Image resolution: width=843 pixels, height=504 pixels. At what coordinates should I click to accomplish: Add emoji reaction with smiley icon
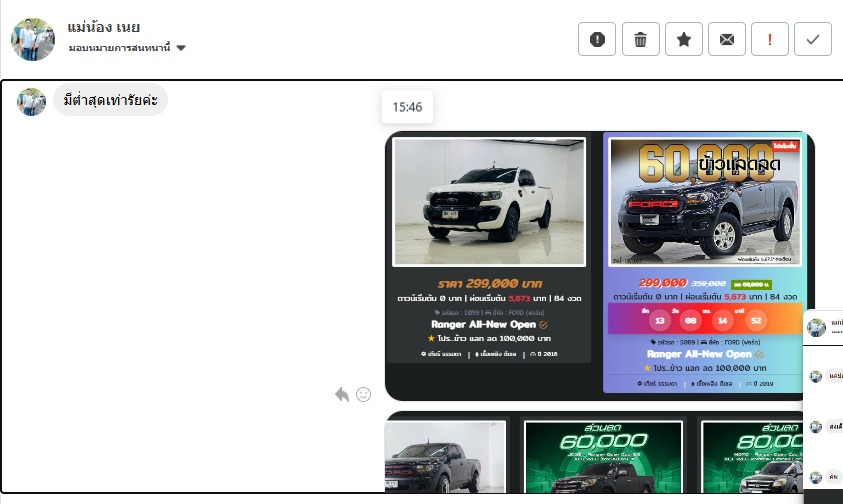[363, 394]
